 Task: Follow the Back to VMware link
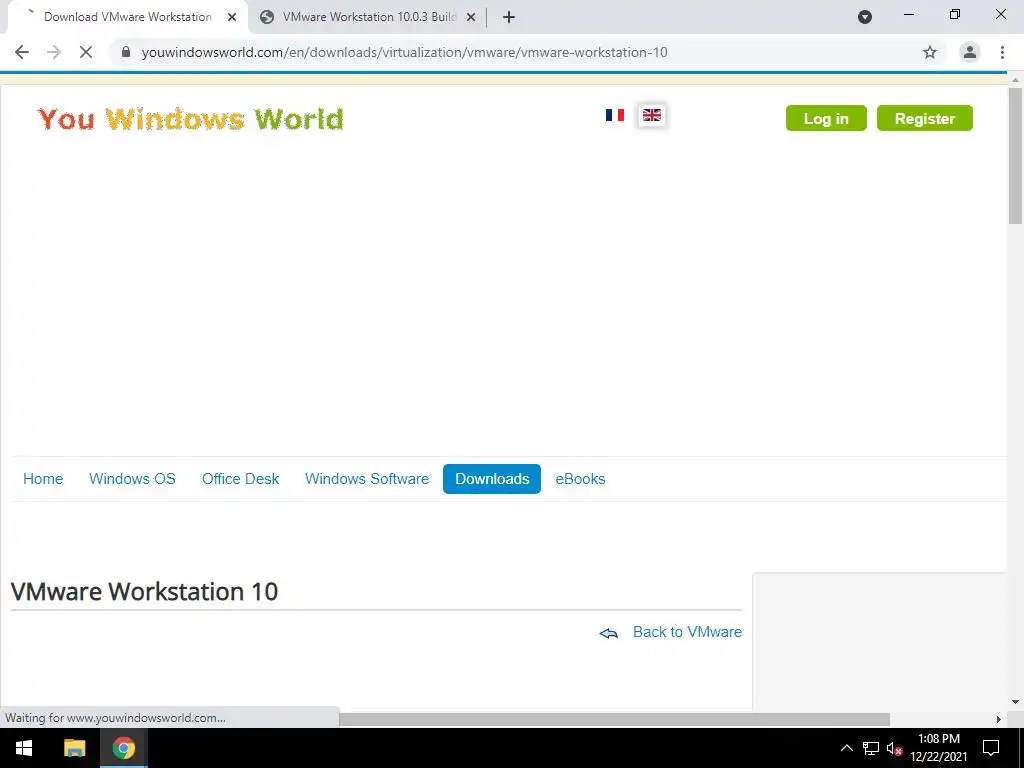[687, 632]
